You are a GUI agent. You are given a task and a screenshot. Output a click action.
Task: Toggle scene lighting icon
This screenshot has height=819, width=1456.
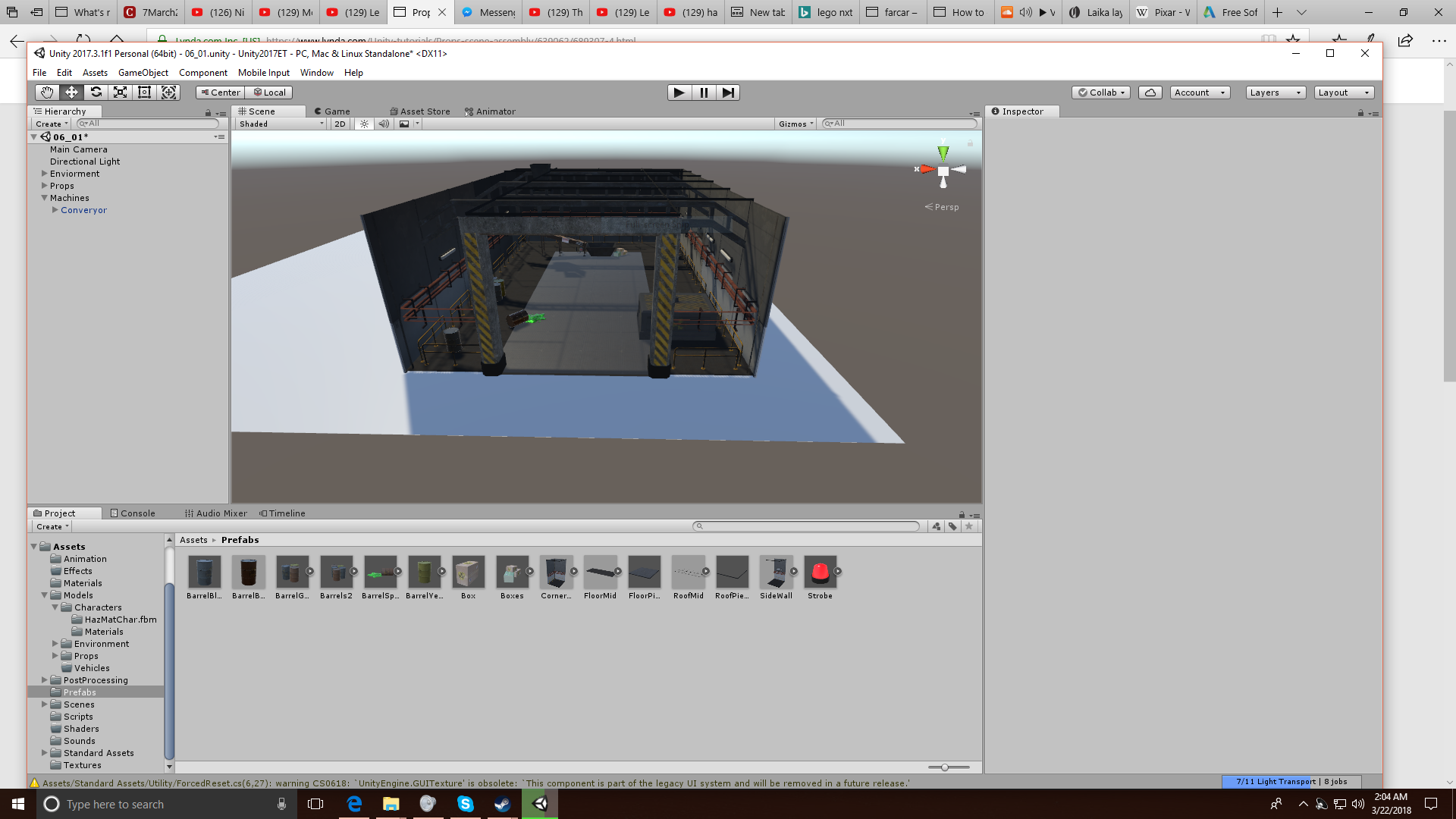coord(364,124)
